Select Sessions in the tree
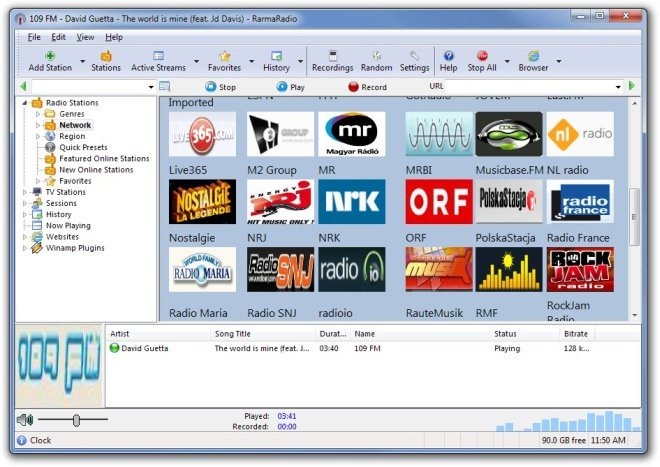660x467 pixels. (x=61, y=203)
